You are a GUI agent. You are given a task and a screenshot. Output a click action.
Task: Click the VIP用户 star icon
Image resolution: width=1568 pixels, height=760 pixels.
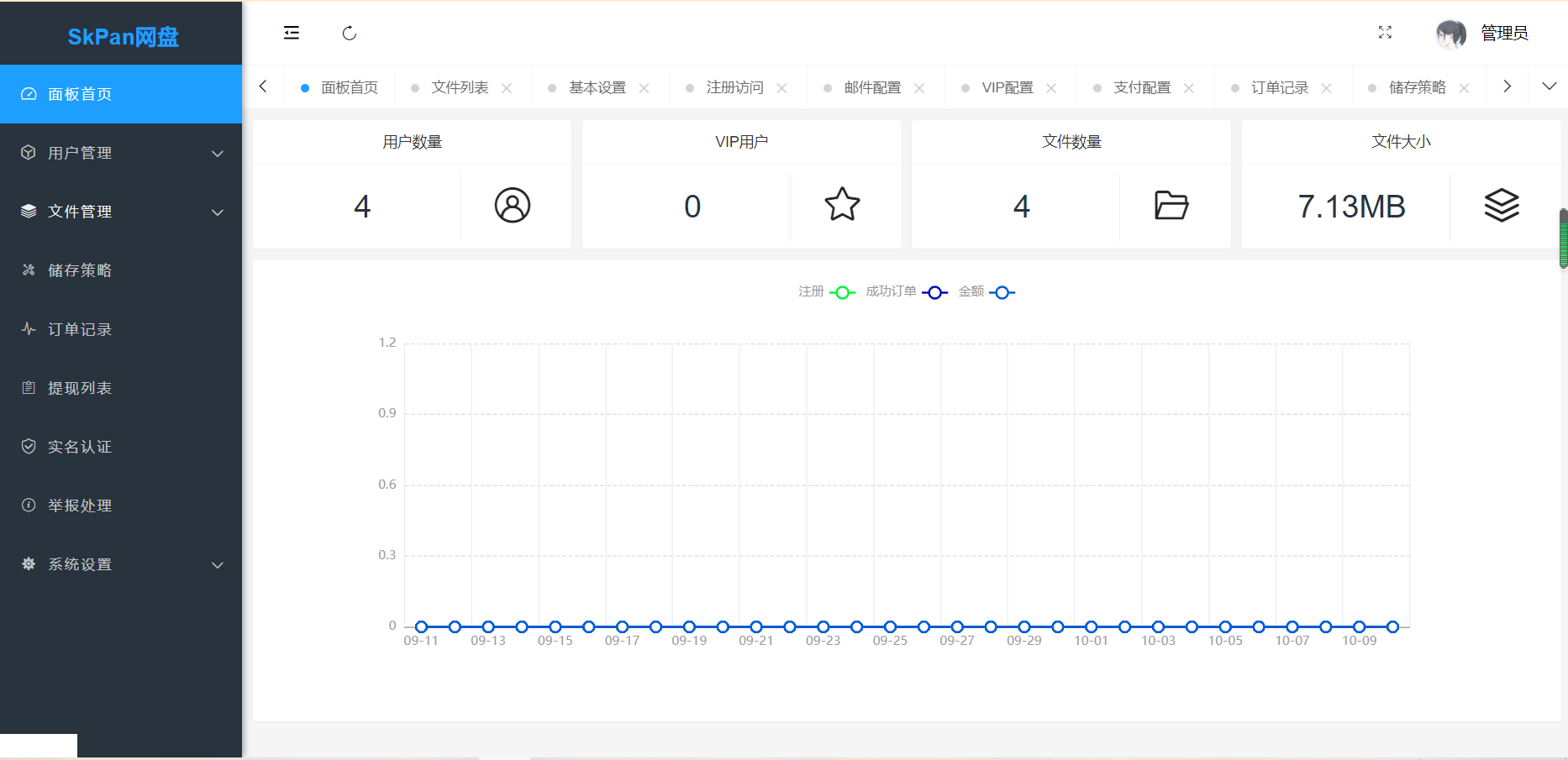[x=842, y=205]
